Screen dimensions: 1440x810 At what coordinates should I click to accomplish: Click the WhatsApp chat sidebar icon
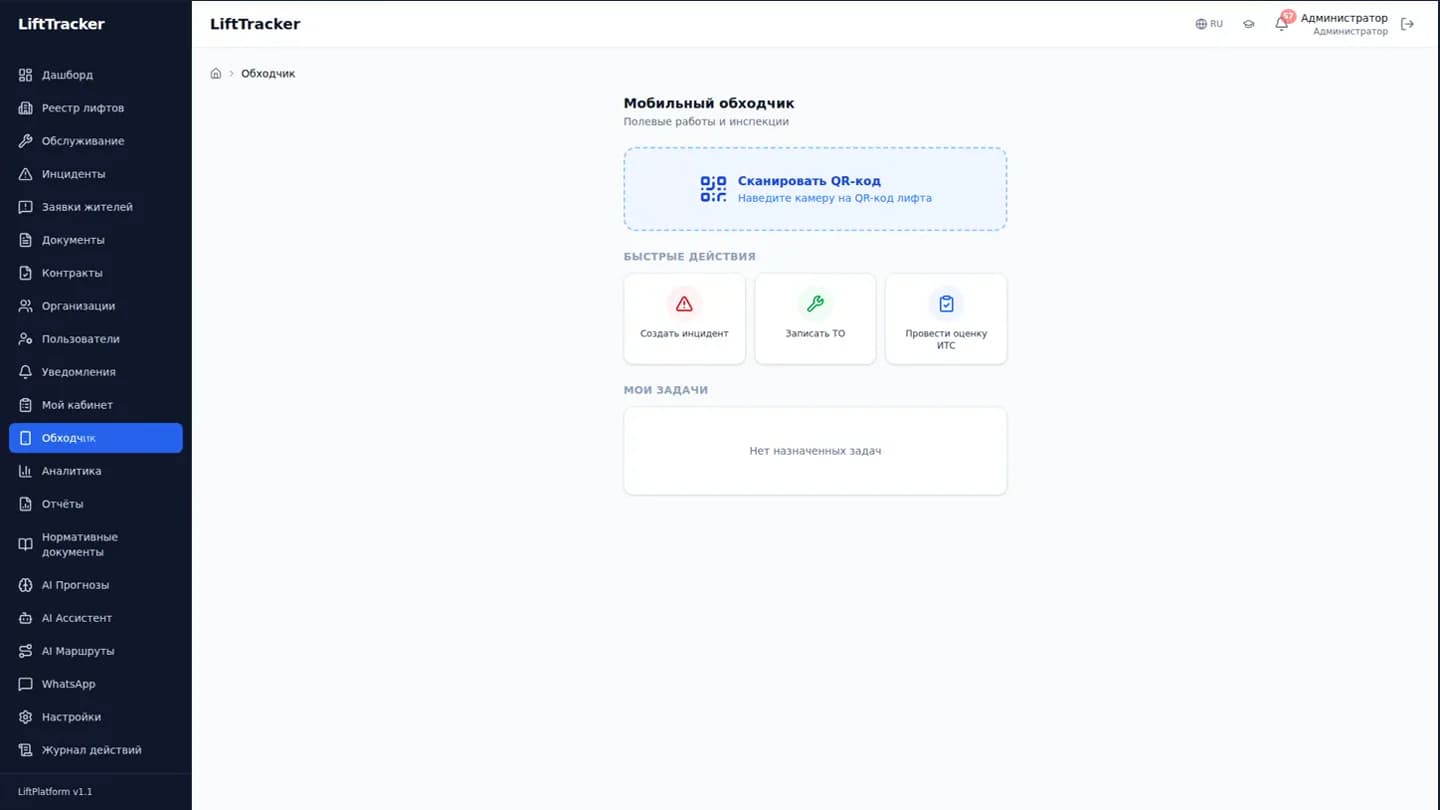tap(26, 684)
